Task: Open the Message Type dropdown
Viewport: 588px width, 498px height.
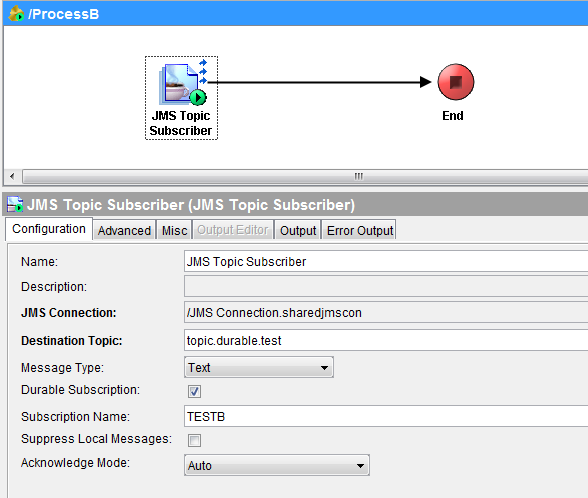Action: [x=259, y=367]
